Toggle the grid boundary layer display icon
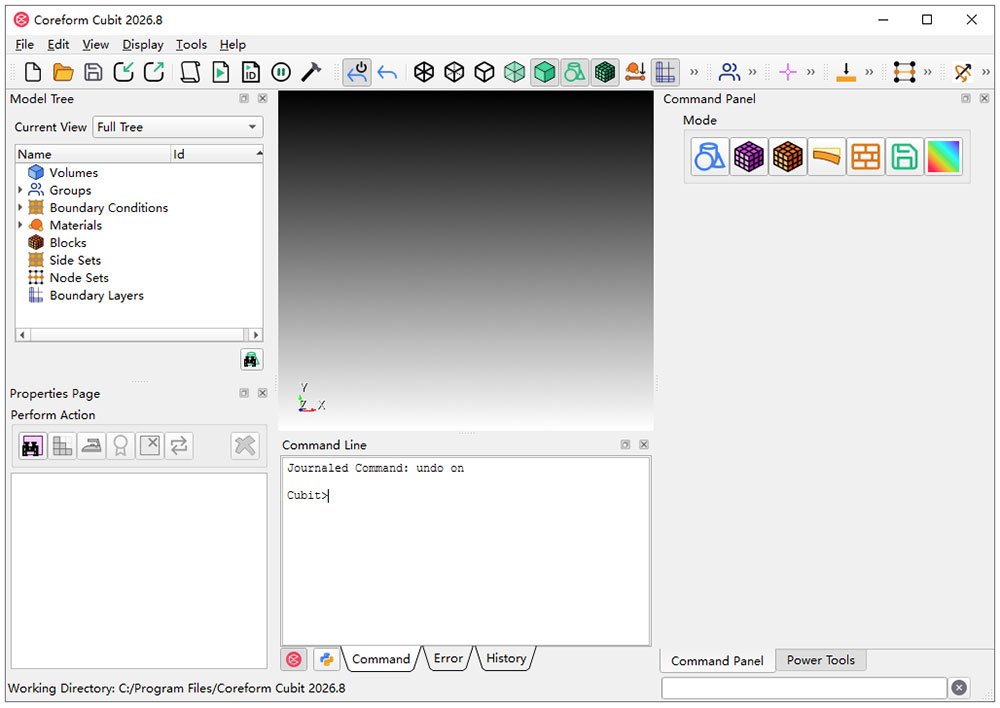Screen dimensions: 1000x708 665,72
